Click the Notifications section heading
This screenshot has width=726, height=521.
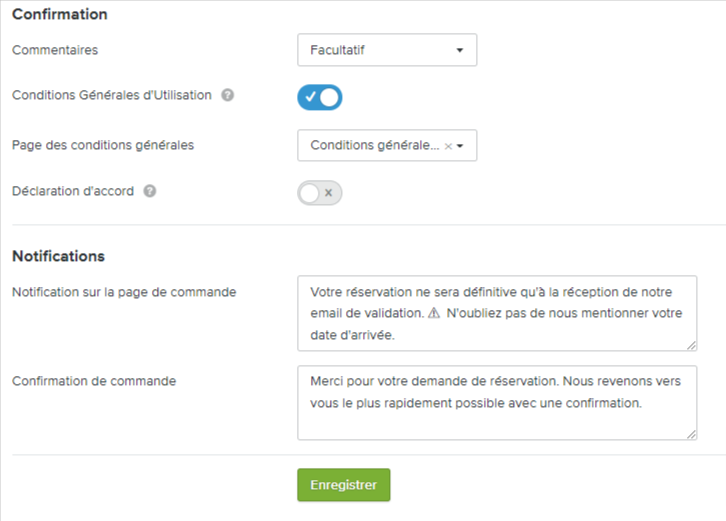58,256
